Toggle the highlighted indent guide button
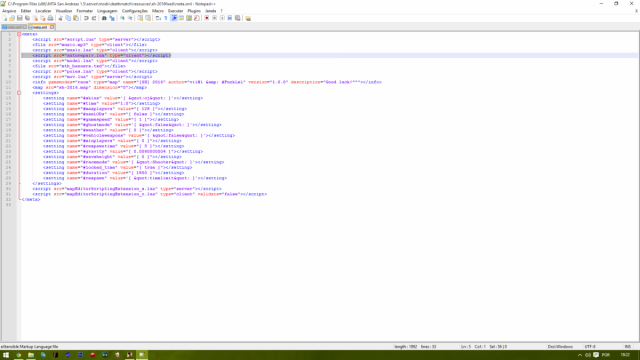 tap(174, 18)
